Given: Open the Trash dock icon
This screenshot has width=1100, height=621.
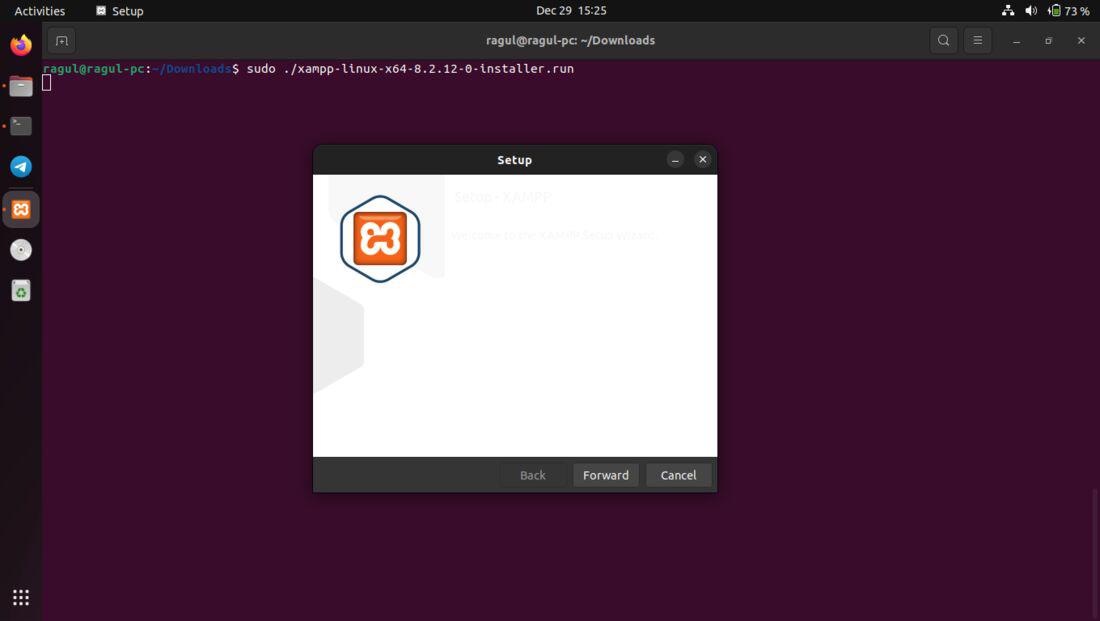Looking at the screenshot, I should click(21, 291).
